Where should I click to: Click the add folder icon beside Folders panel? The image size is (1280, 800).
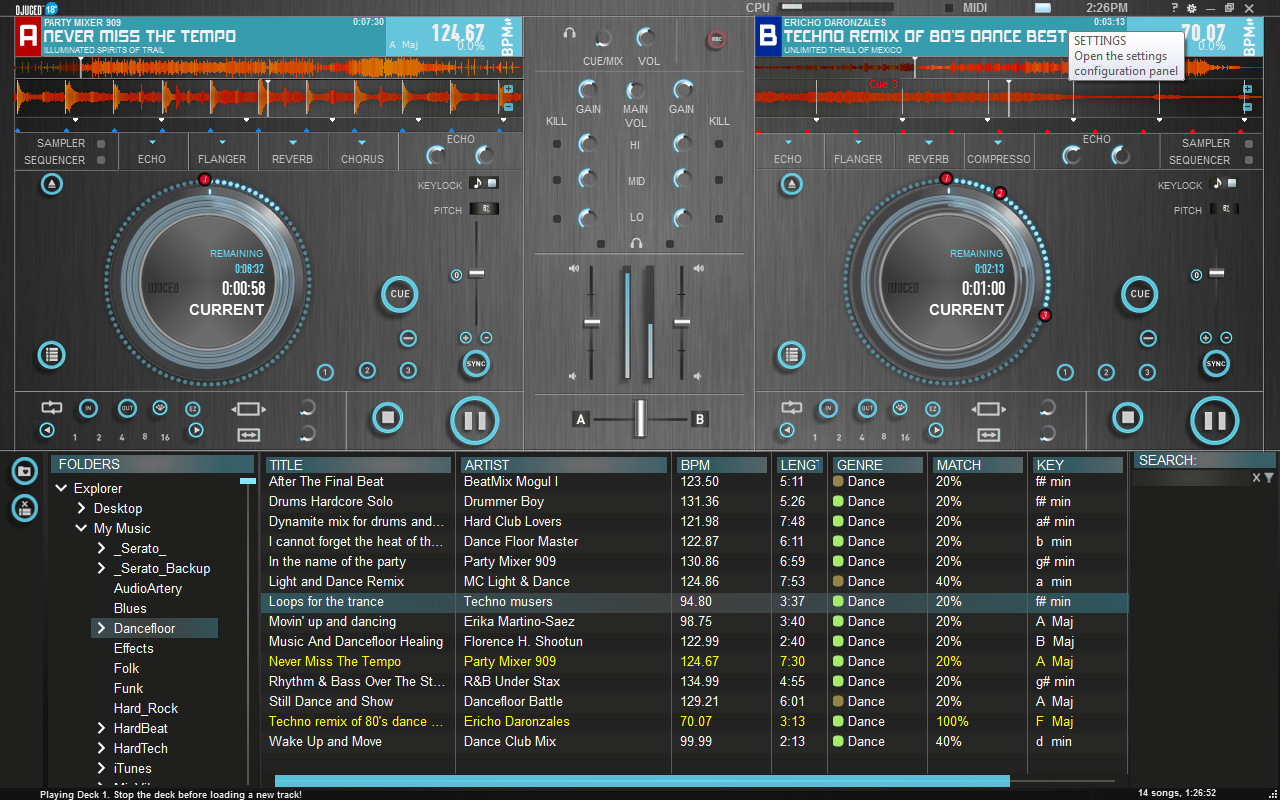(x=25, y=470)
